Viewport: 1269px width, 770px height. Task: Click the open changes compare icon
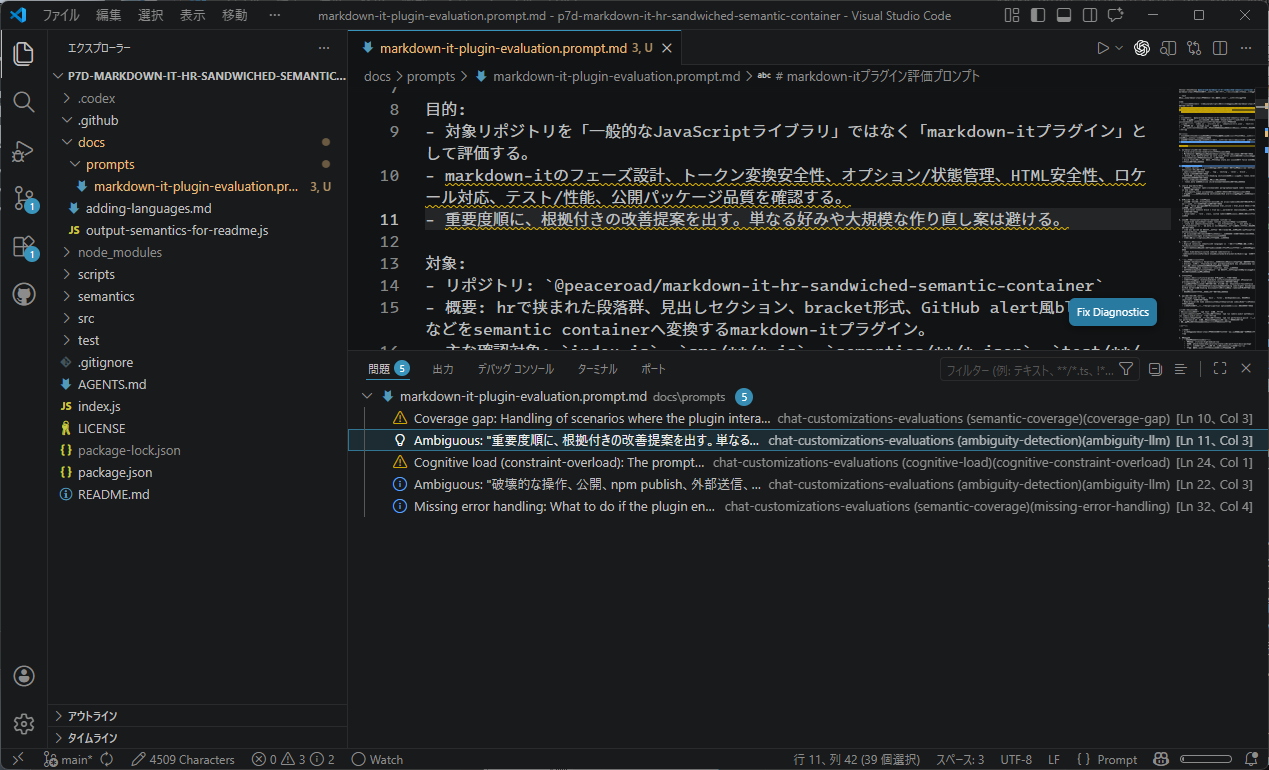click(1194, 48)
